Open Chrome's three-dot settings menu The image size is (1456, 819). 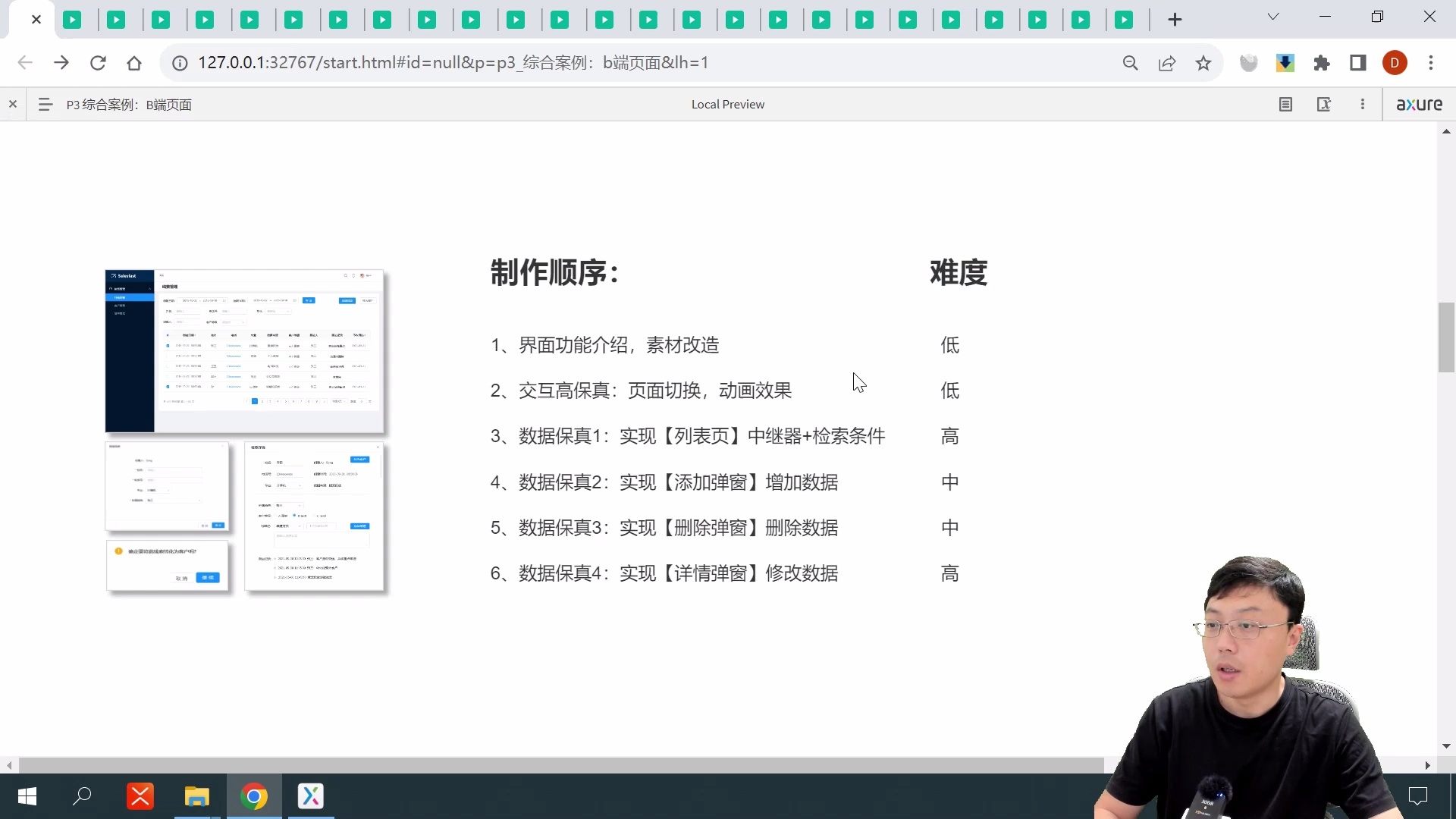coord(1432,63)
